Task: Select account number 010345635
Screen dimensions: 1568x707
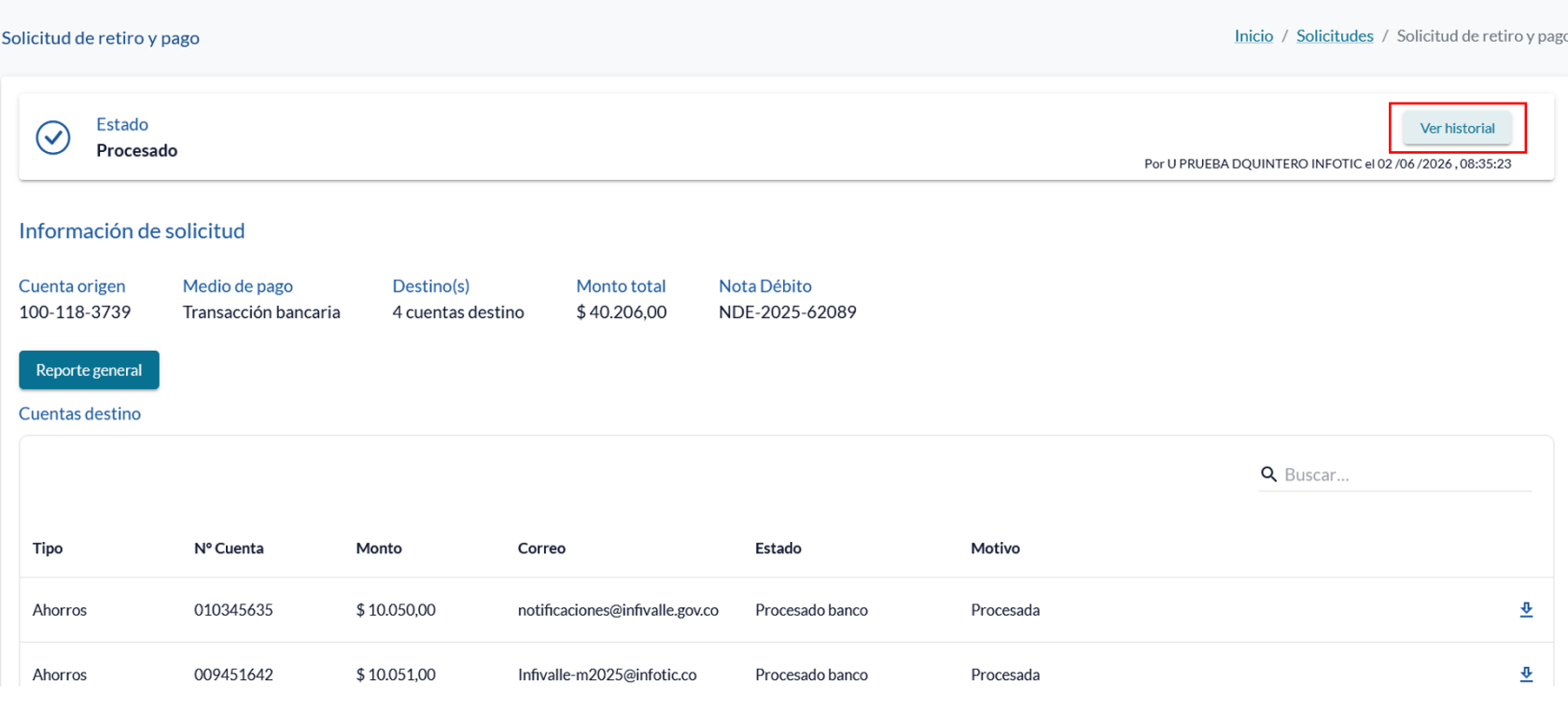Action: (x=233, y=610)
